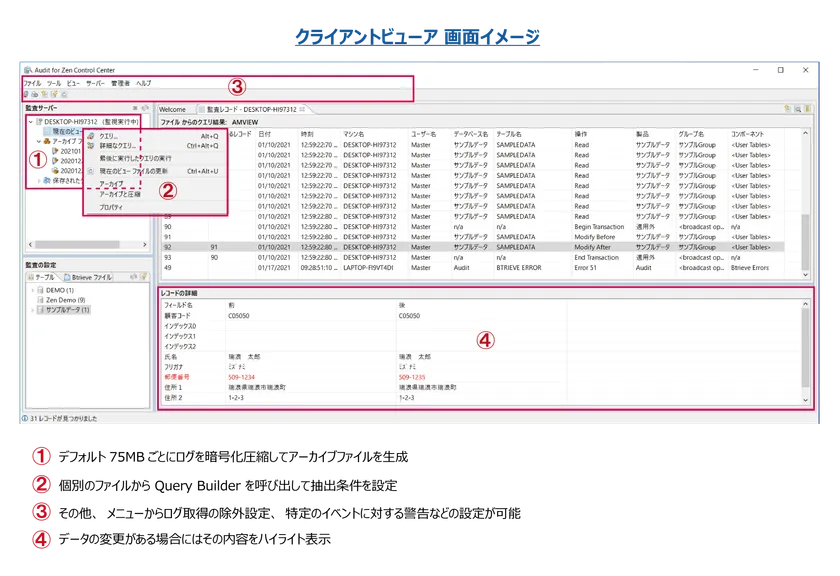Click the サンプルデータ database icon in settings tree
840x576 pixels.
tap(40, 310)
